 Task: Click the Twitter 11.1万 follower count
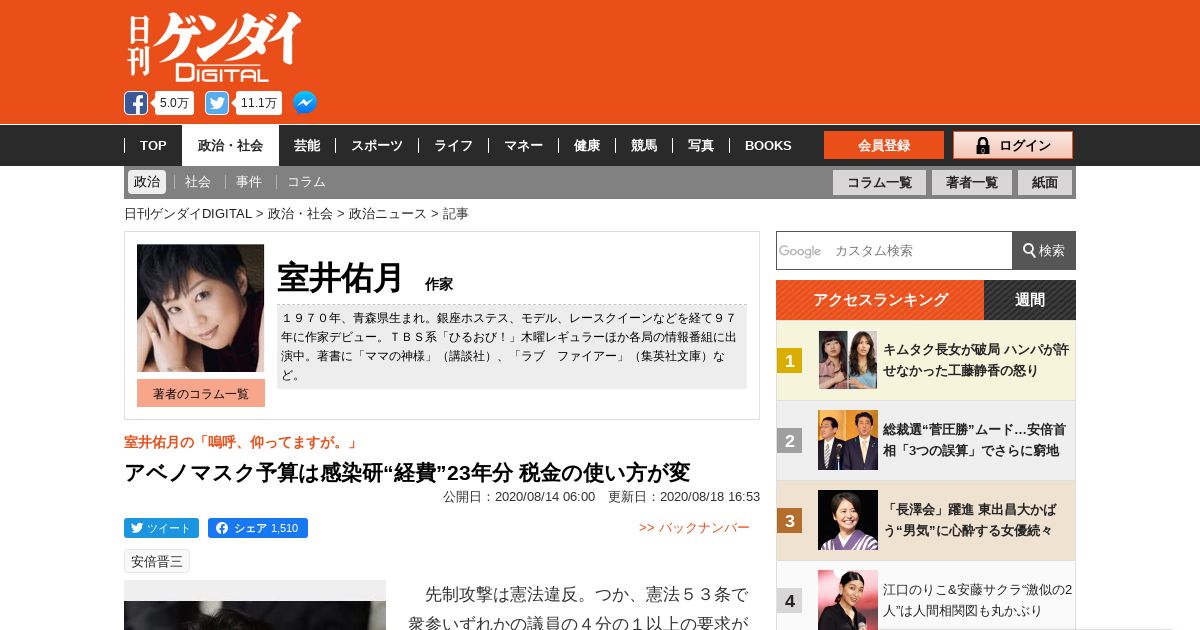[x=259, y=103]
